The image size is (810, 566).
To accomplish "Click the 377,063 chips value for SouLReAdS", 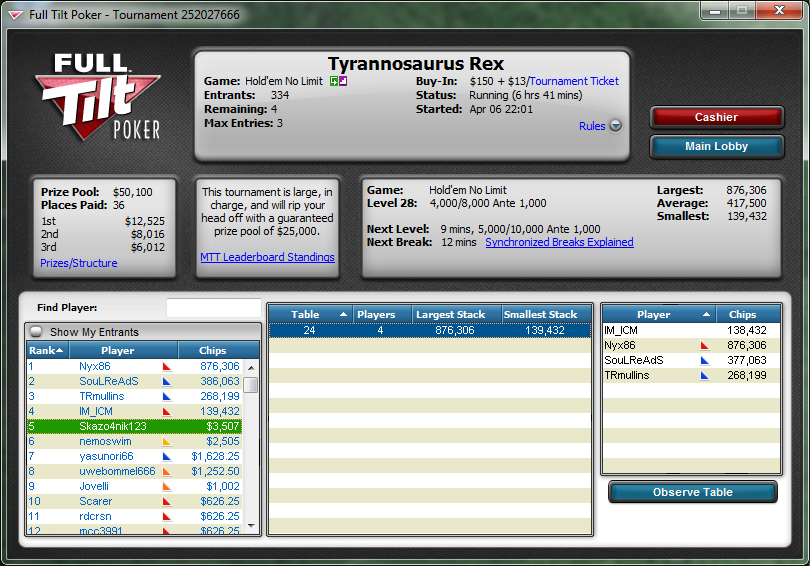I will pyautogui.click(x=746, y=360).
